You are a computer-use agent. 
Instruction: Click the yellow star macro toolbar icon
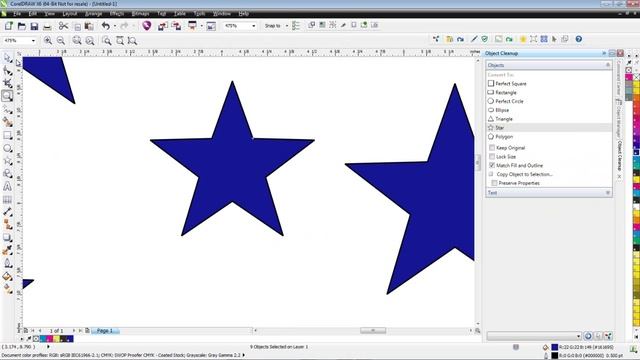coord(523,39)
